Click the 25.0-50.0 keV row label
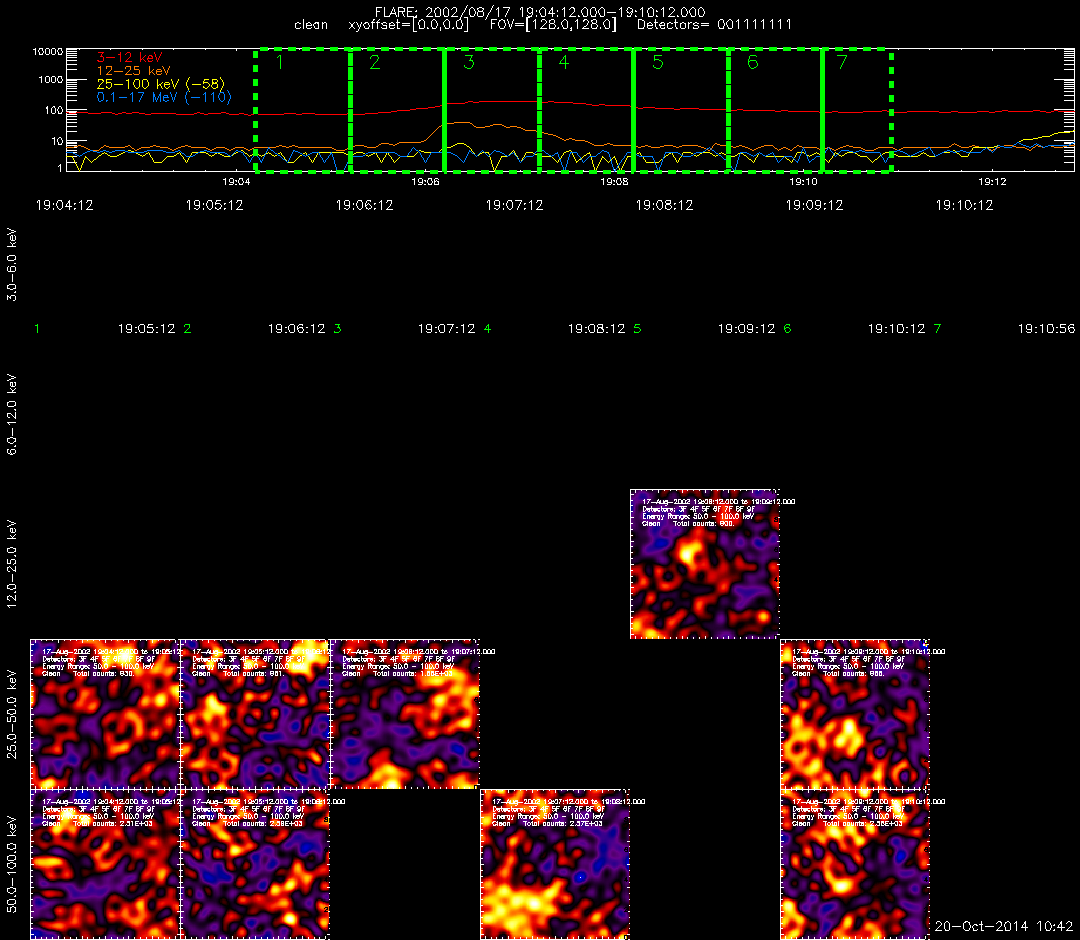The height and width of the screenshot is (940, 1080). 12,714
